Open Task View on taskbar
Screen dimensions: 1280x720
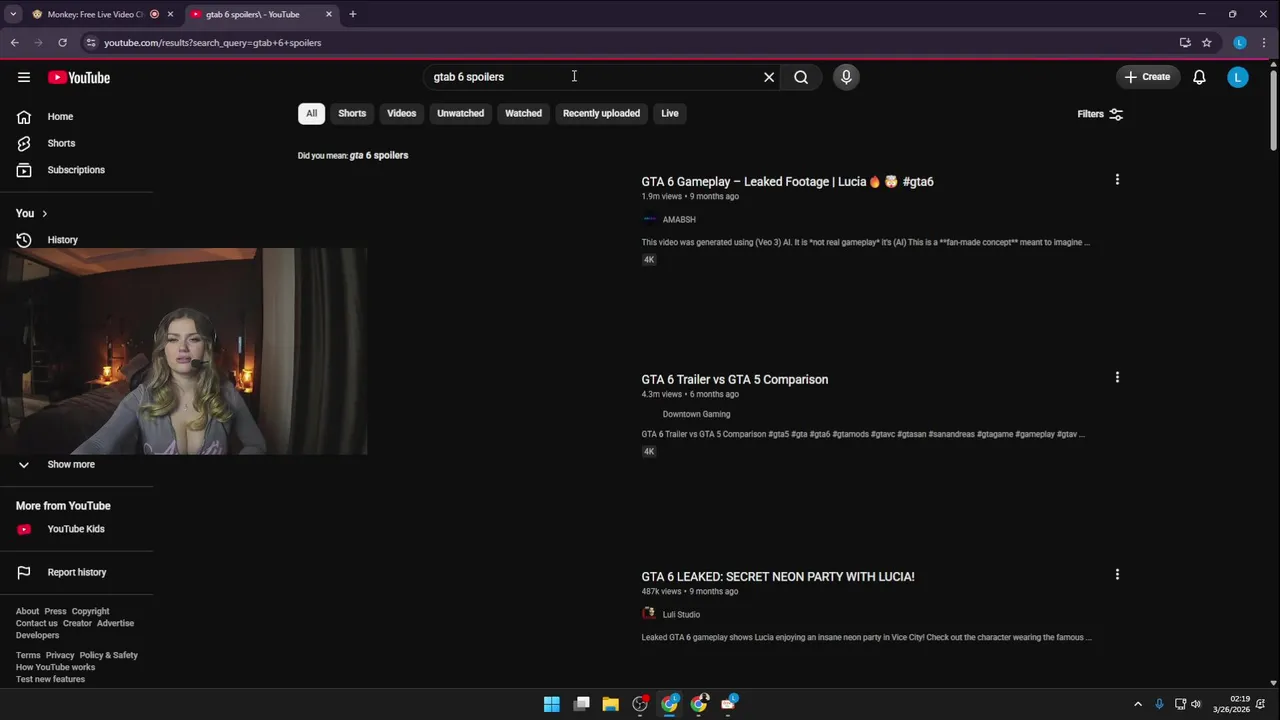click(x=581, y=704)
